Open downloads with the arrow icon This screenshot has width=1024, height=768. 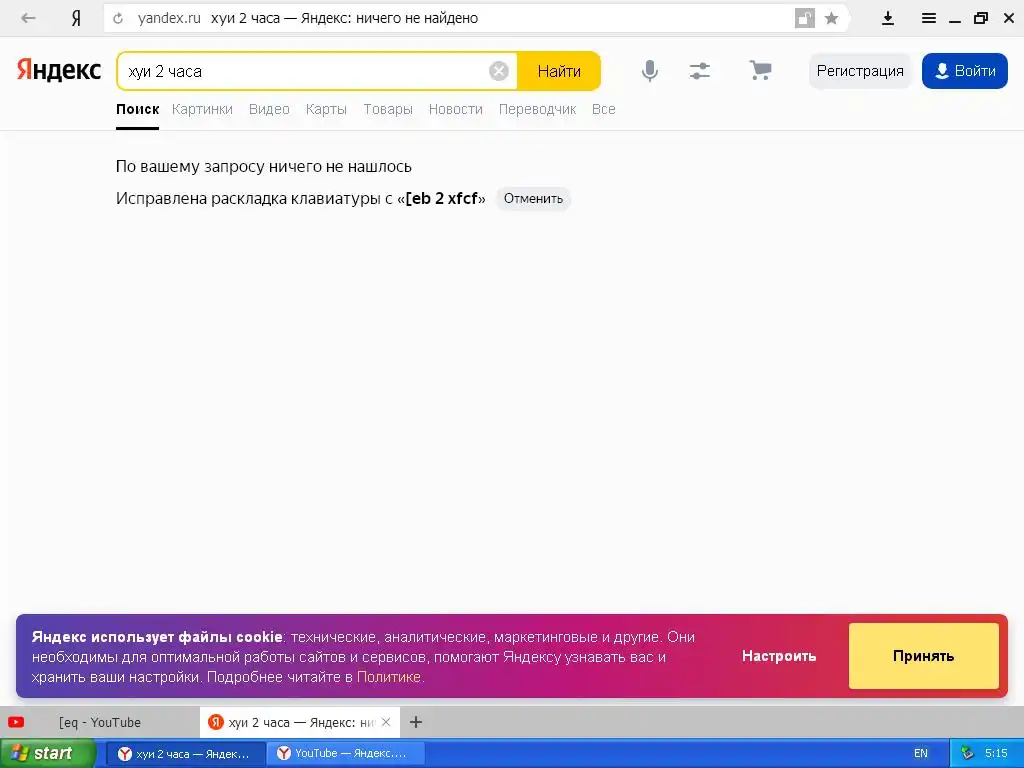coord(888,18)
